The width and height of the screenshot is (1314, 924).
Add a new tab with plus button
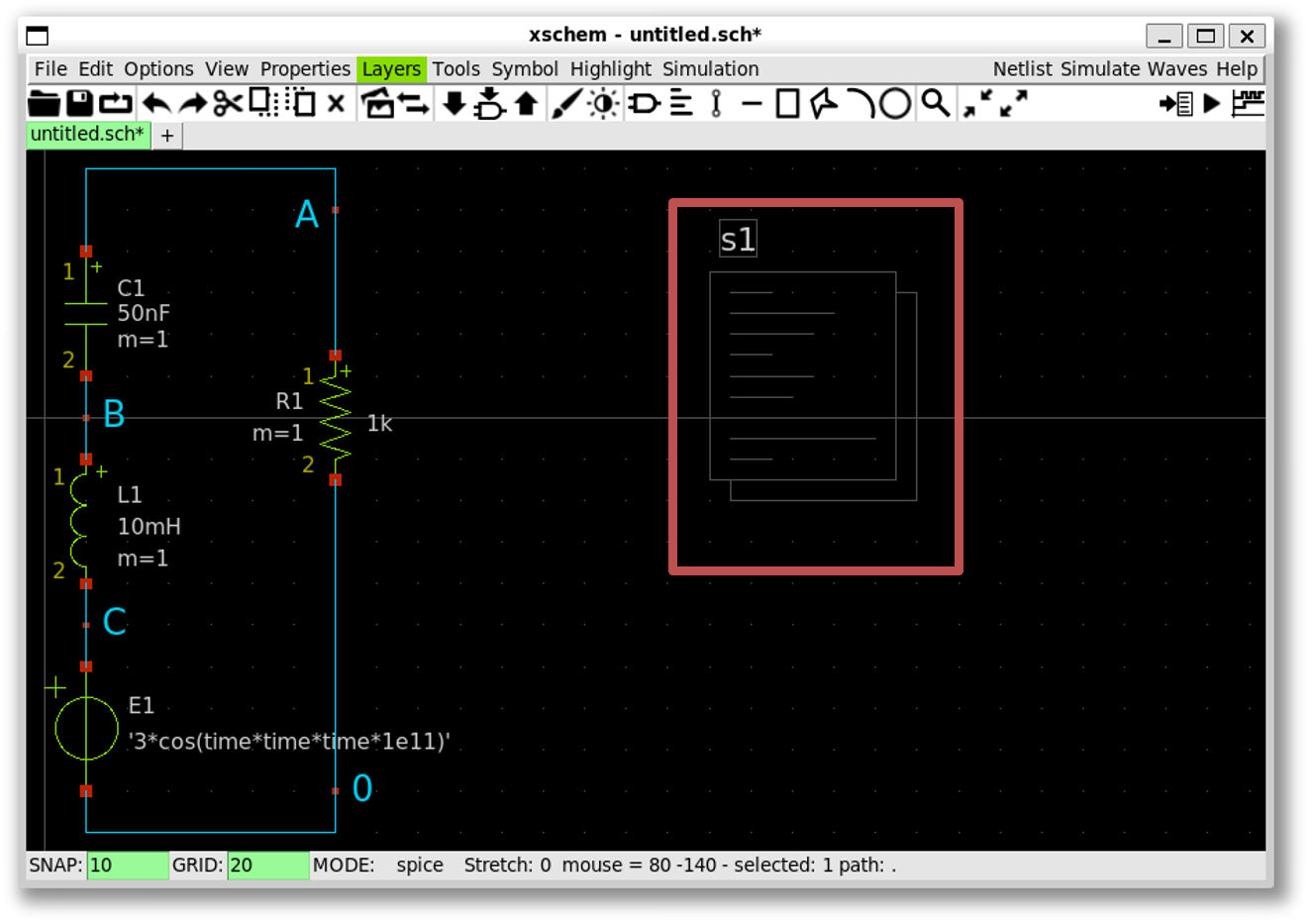click(x=167, y=136)
